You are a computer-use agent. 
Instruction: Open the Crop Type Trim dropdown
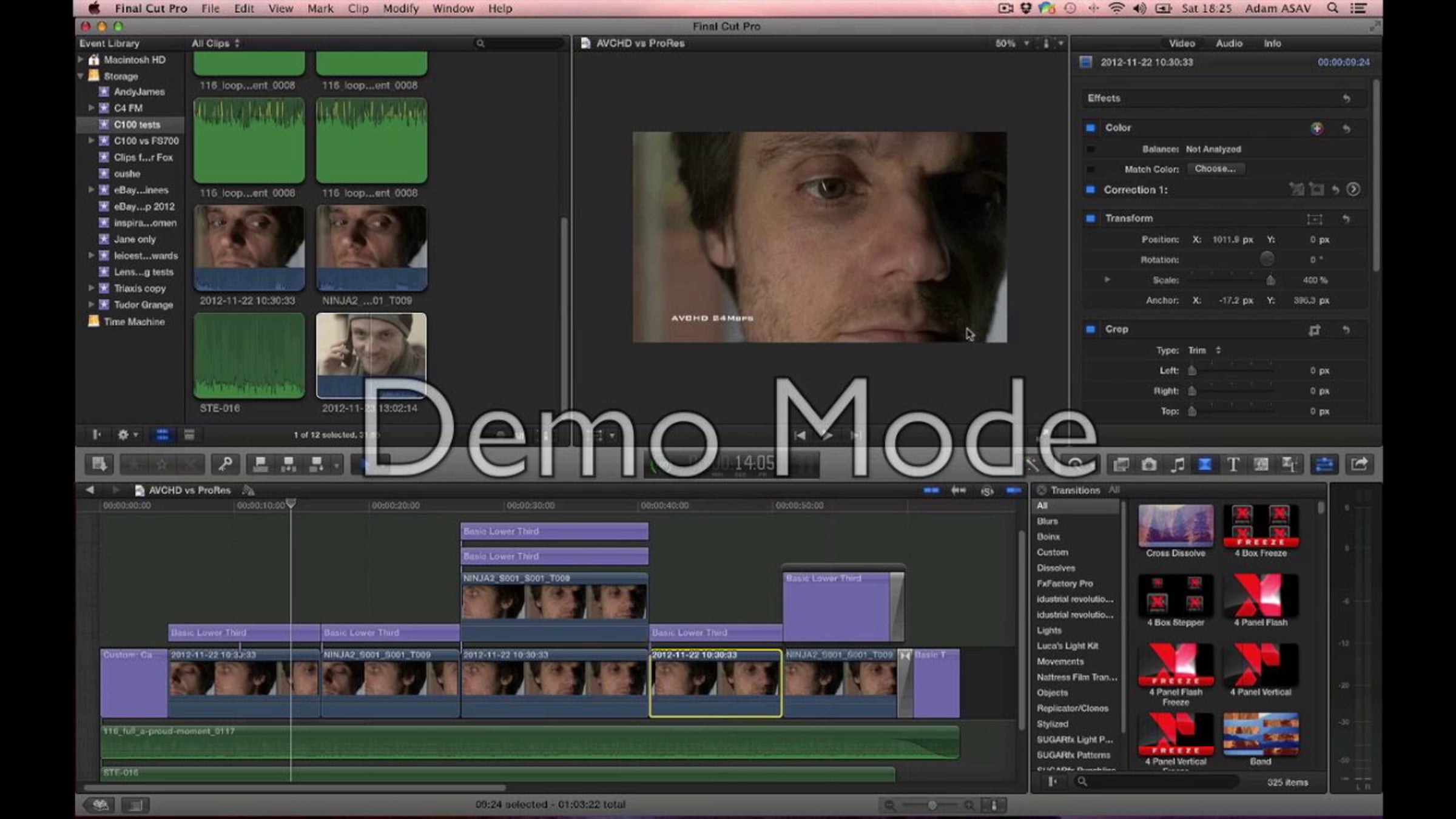(1204, 351)
